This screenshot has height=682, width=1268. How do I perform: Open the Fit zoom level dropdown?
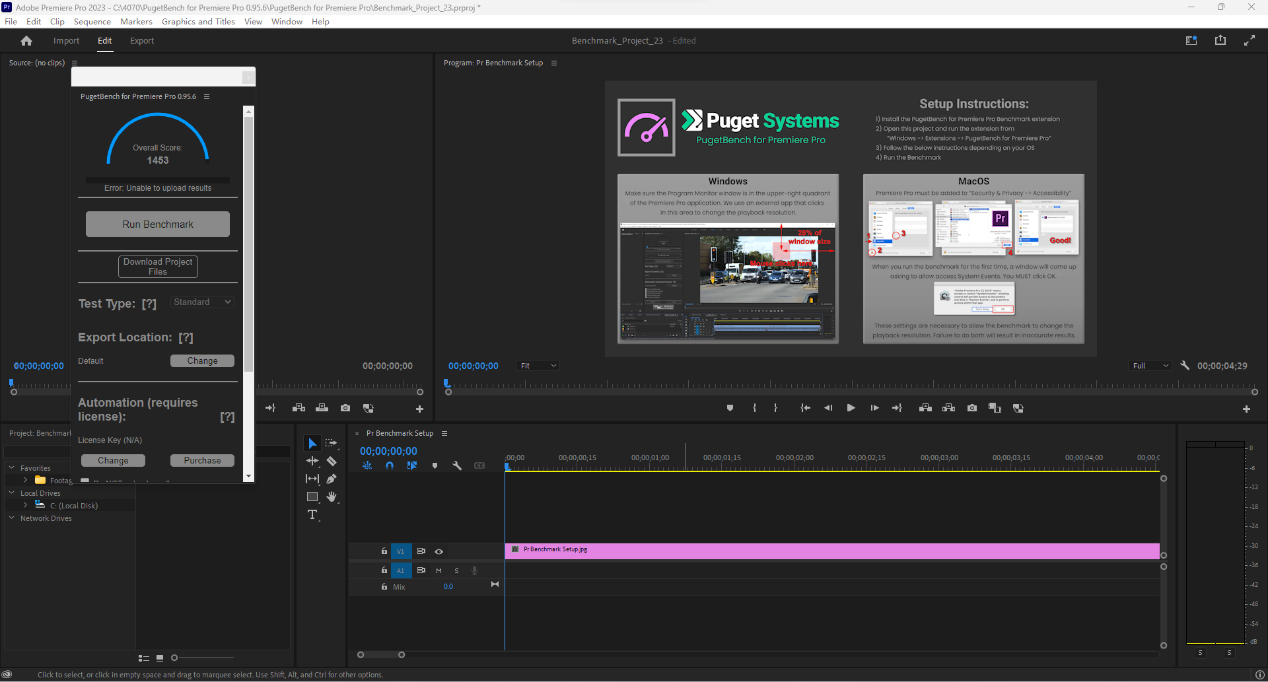538,366
